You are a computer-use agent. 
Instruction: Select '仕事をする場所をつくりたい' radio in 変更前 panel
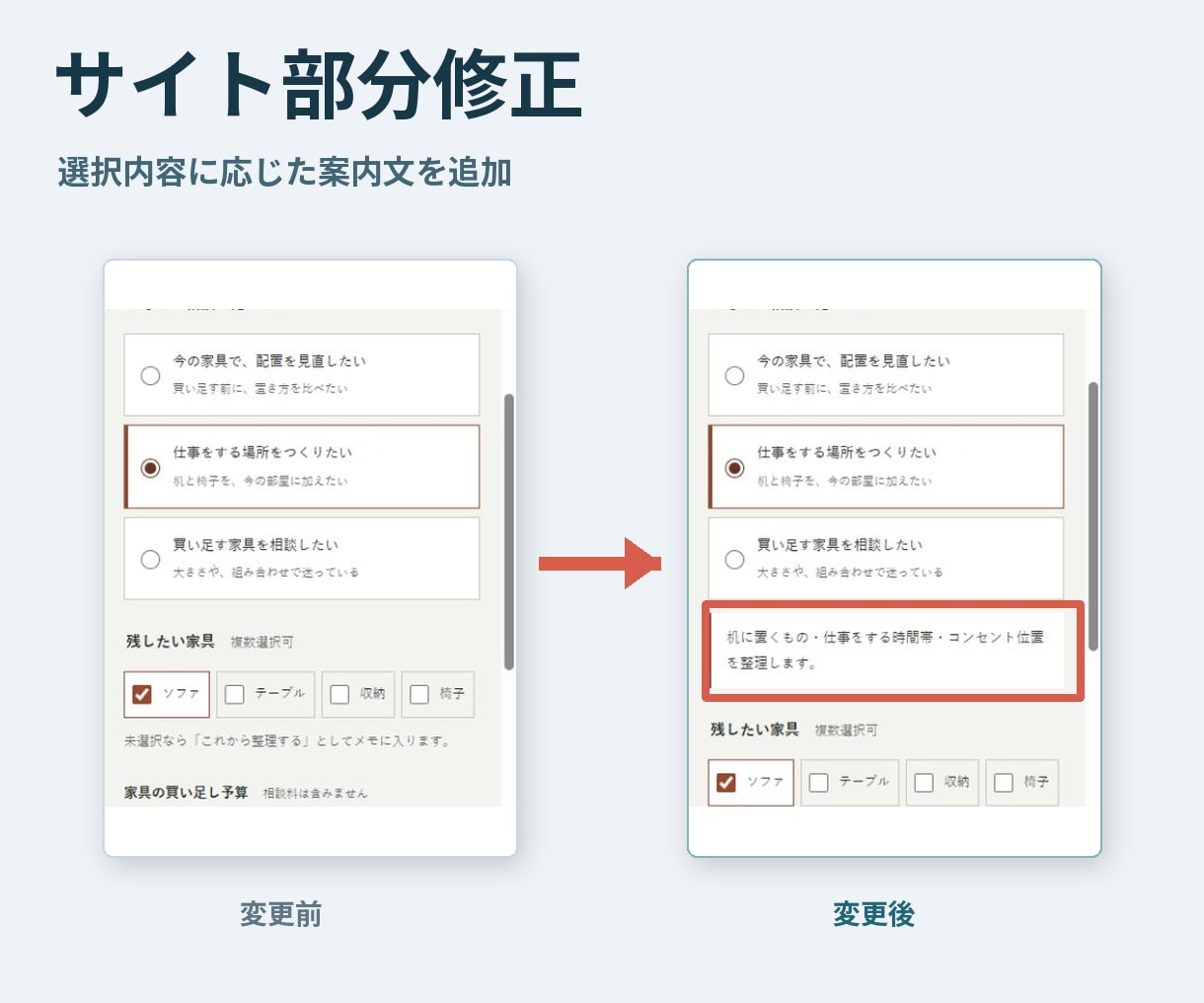150,467
